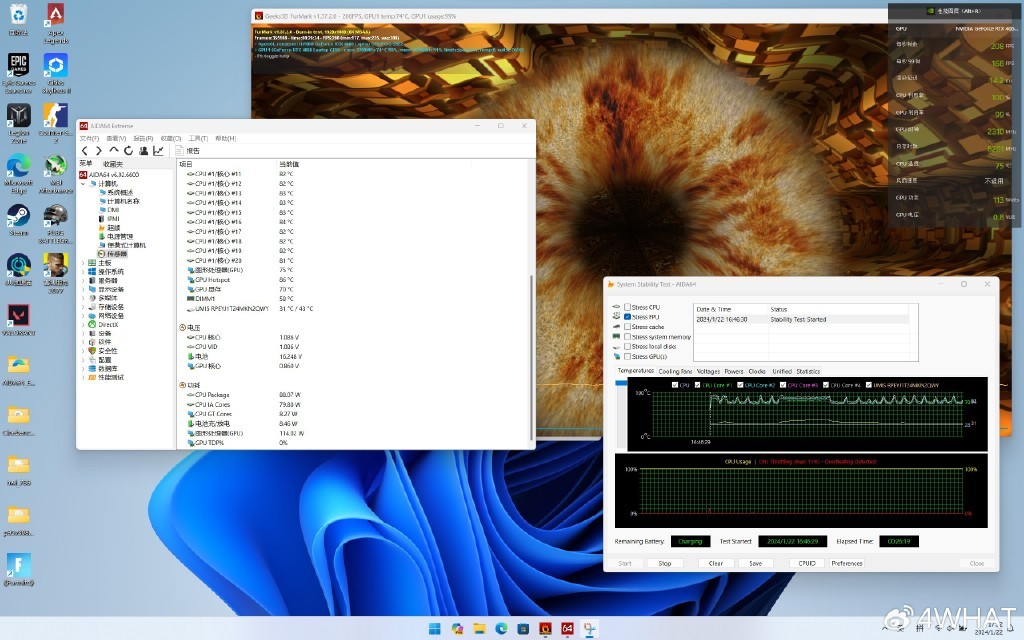The height and width of the screenshot is (640, 1024).
Task: Open the graph chart icon in AIDA64 toolbar
Action: pos(158,150)
